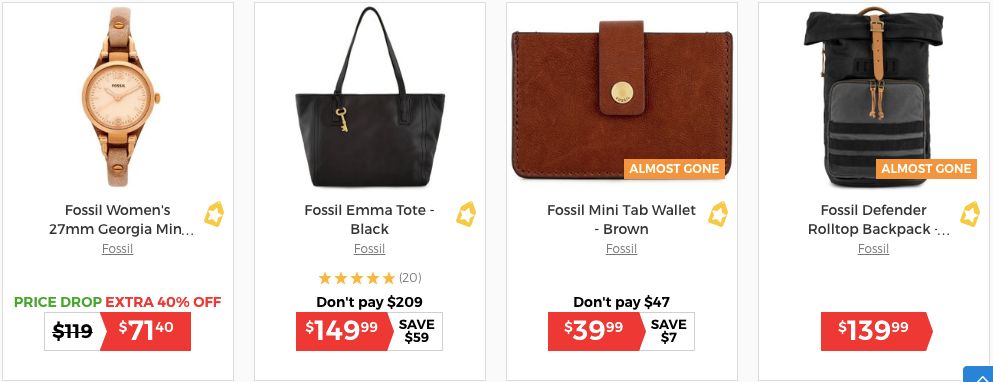Open the Defender Rolltop Backpack image
The image size is (993, 382).
(x=874, y=97)
